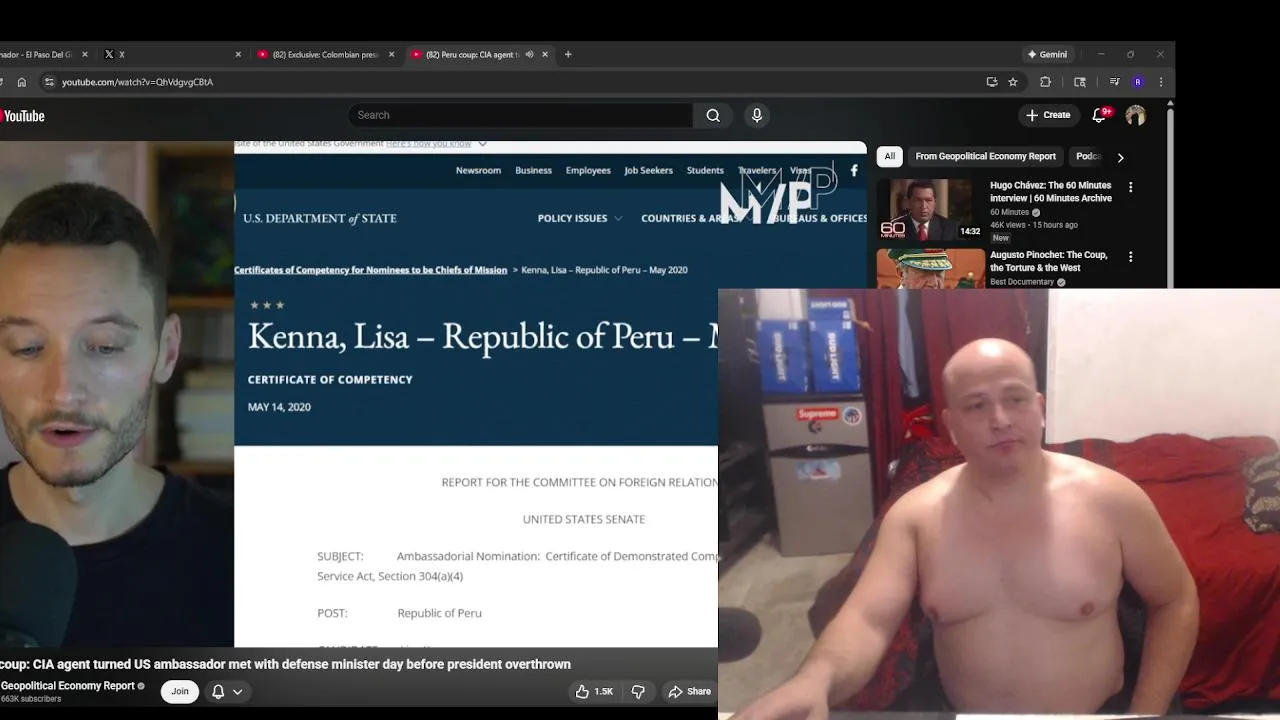Image resolution: width=1280 pixels, height=720 pixels.
Task: Open the media controls icon in toolbar
Action: (x=1115, y=82)
